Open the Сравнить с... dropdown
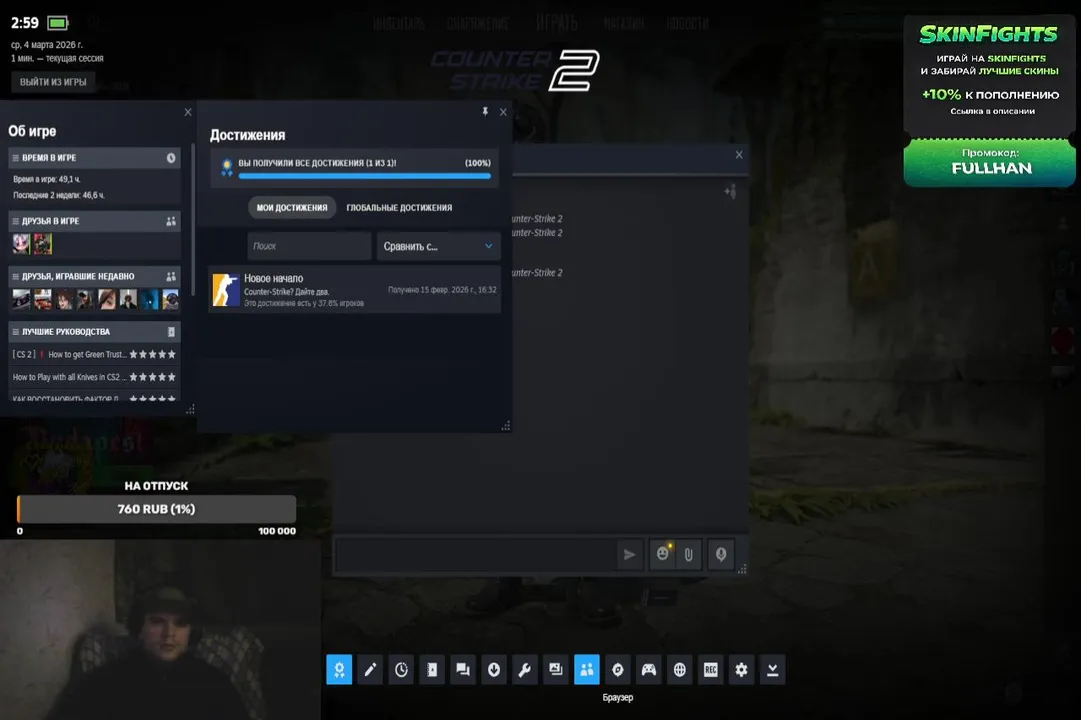Screen dimensions: 1081x720 pos(438,246)
